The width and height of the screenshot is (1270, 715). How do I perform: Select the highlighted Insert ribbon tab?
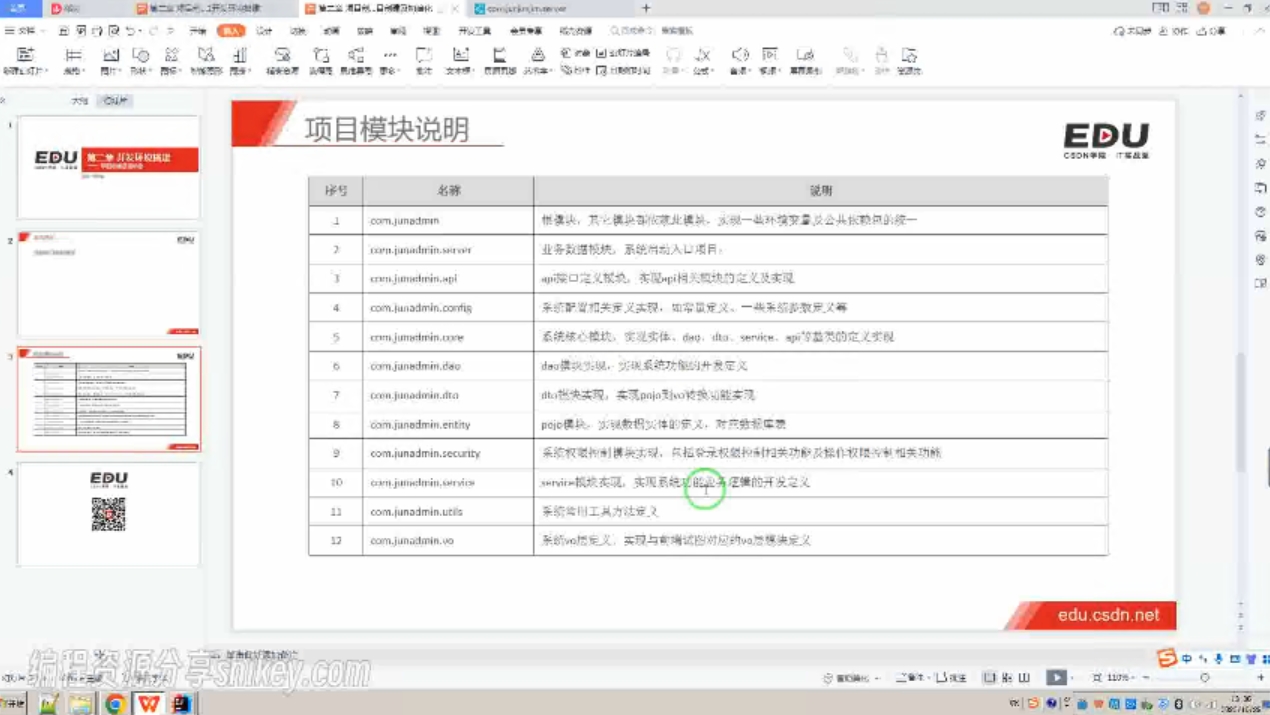pyautogui.click(x=231, y=32)
